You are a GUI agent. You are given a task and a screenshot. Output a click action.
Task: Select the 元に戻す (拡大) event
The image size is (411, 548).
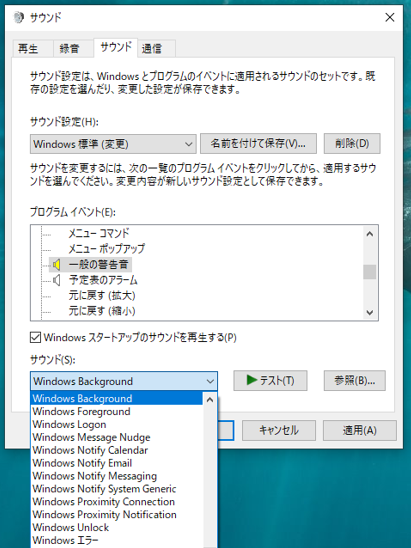point(102,295)
